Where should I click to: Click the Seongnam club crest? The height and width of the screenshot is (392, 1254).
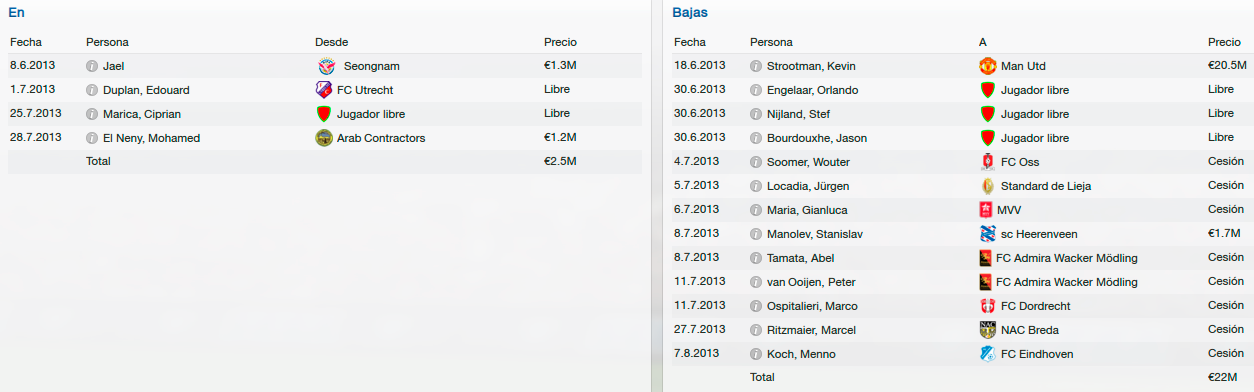click(324, 66)
